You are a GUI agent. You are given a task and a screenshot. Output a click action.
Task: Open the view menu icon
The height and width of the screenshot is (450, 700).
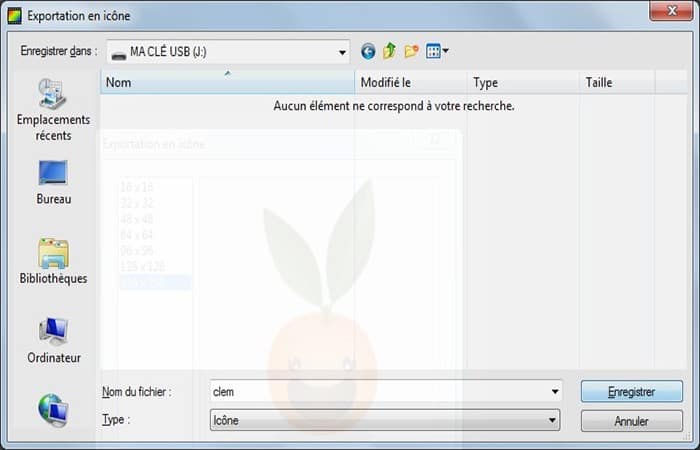[x=433, y=51]
